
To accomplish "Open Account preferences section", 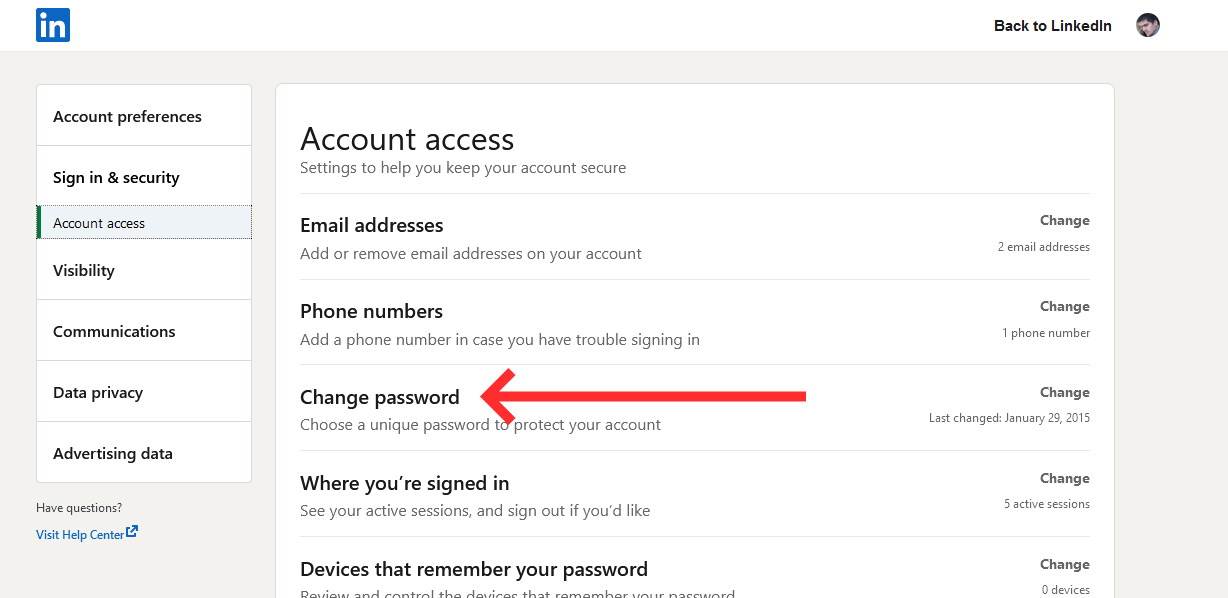I will pyautogui.click(x=127, y=117).
